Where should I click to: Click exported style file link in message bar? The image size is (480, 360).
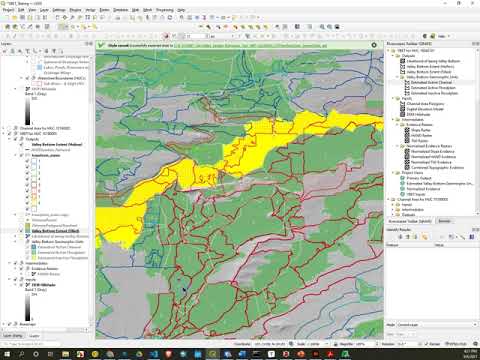pyautogui.click(x=250, y=45)
